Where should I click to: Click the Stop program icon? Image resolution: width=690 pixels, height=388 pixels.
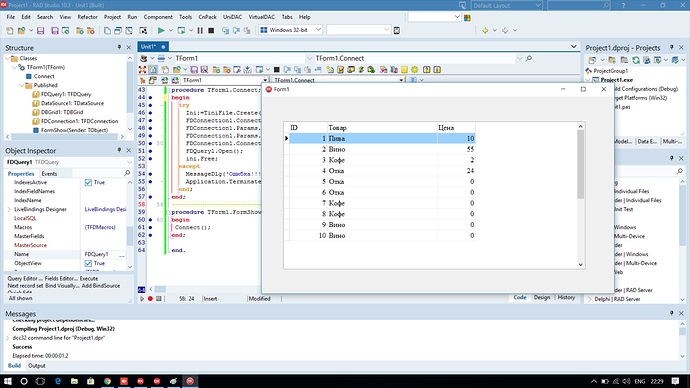point(211,30)
